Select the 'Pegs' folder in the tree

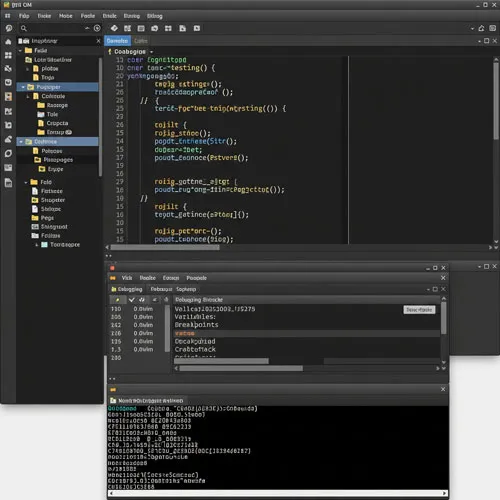[42, 218]
